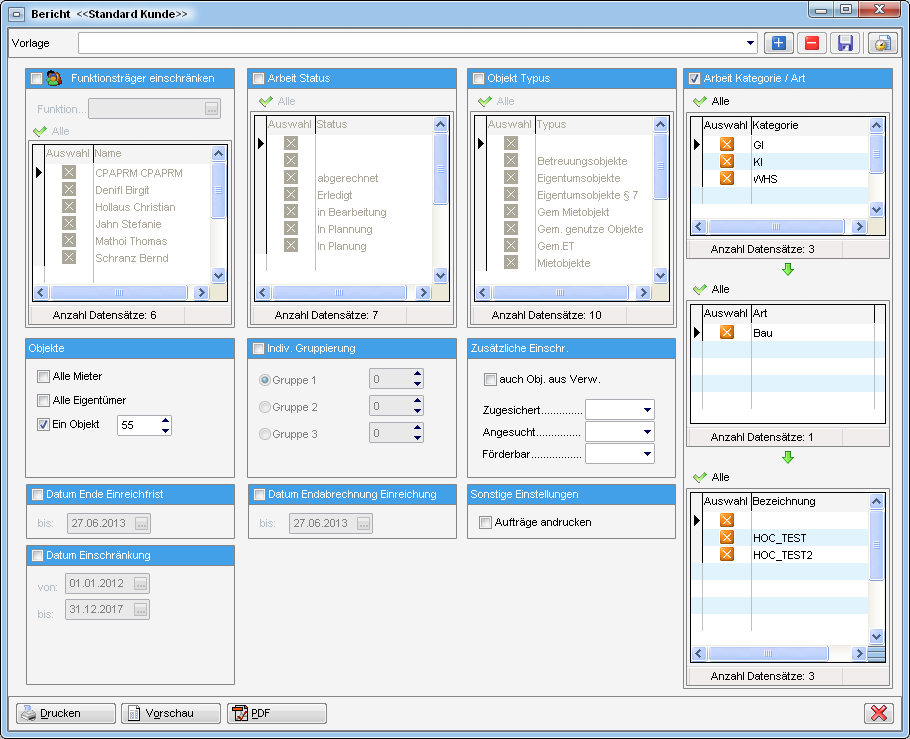Check Aufträge andrucken checkbox
The width and height of the screenshot is (910, 739).
pyautogui.click(x=485, y=522)
